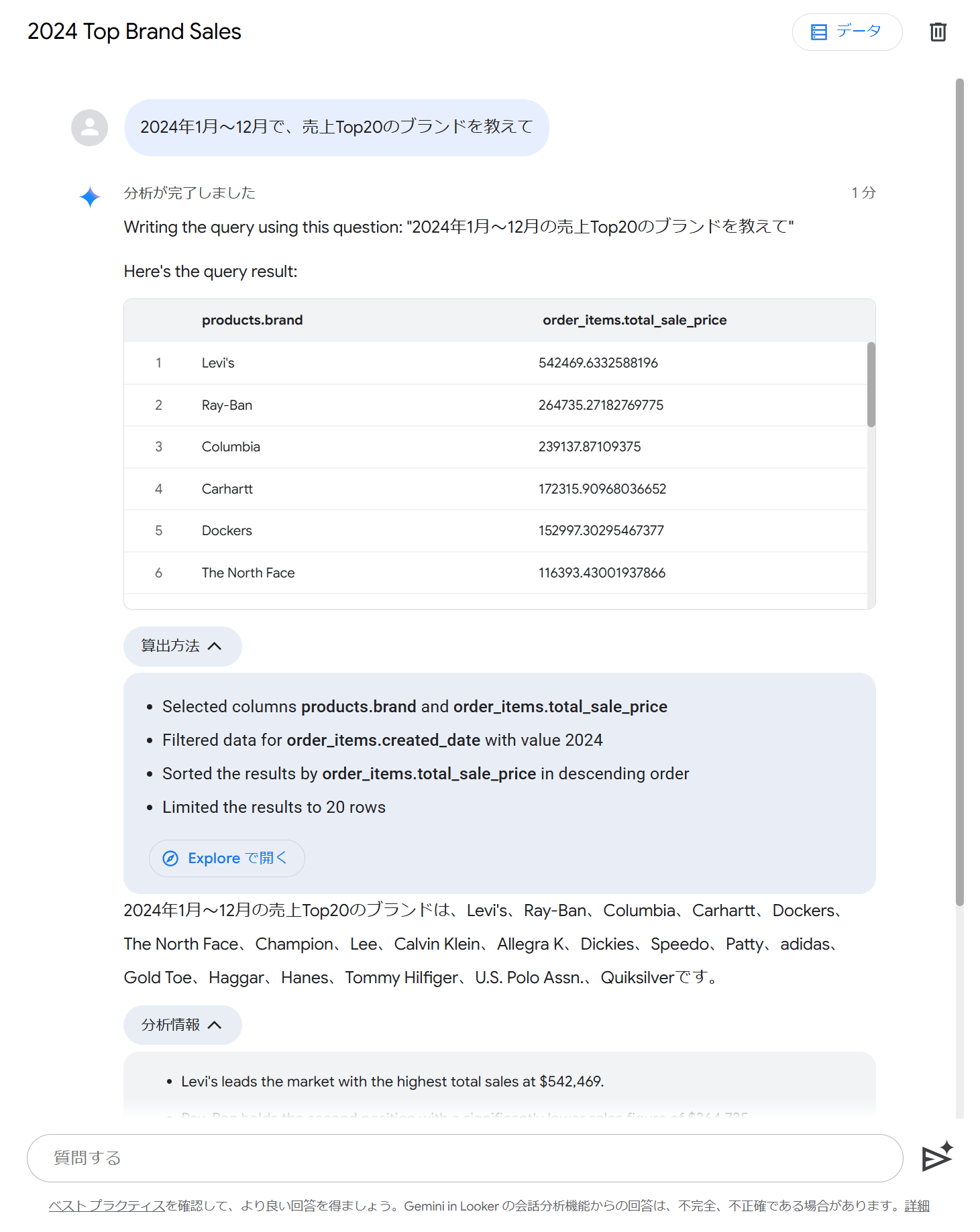
Task: Select the Dockers brand cell
Action: pyautogui.click(x=227, y=530)
